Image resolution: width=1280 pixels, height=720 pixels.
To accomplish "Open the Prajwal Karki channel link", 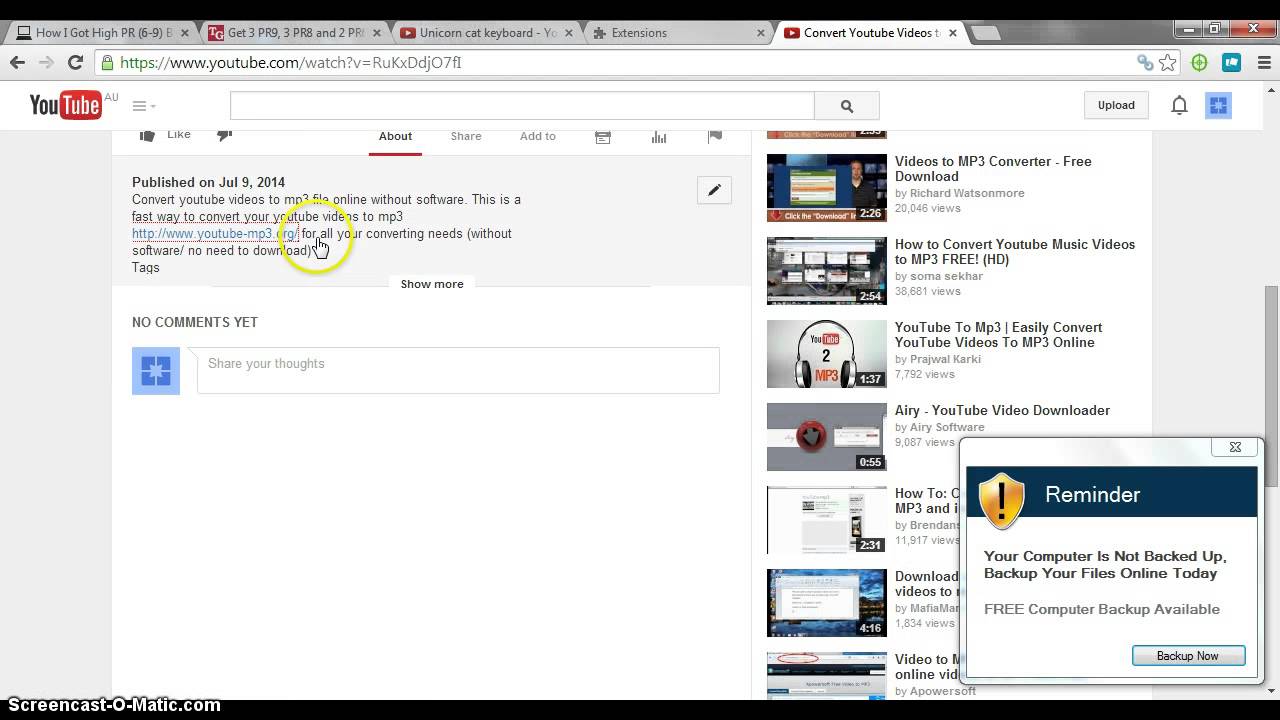I will coord(946,359).
